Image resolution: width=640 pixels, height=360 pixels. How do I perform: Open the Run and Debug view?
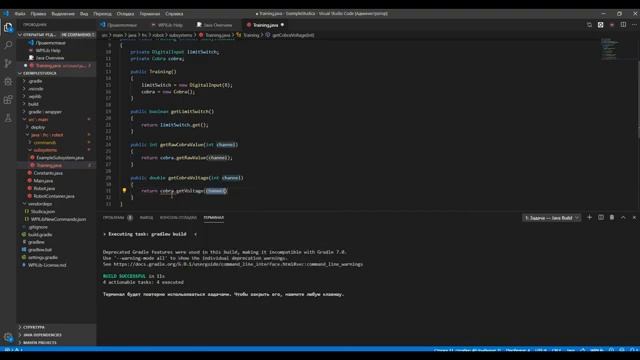[x=8, y=82]
